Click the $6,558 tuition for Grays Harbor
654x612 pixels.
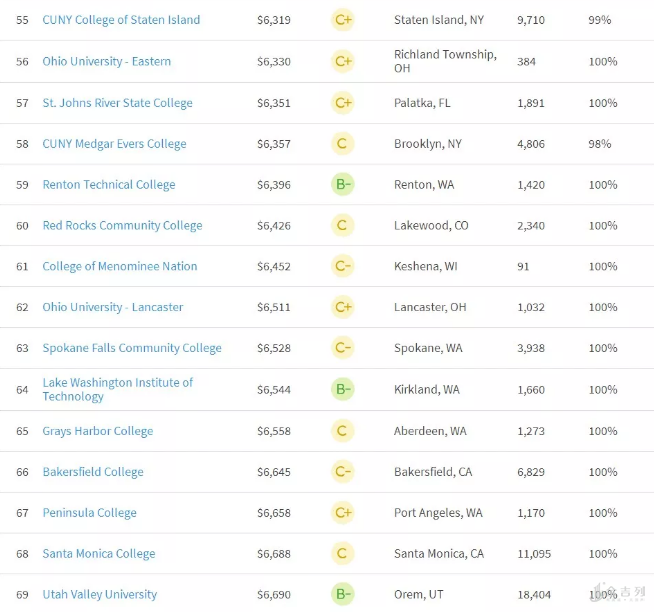click(274, 431)
